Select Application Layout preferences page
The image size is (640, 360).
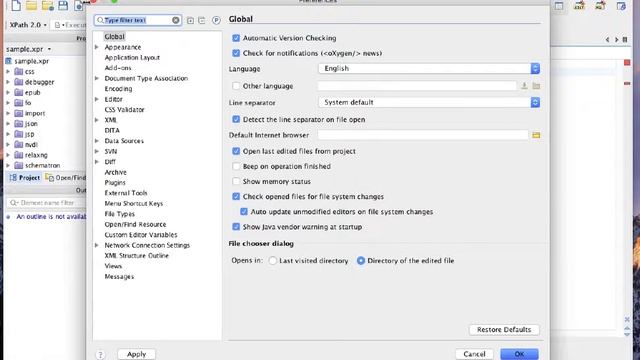click(132, 58)
